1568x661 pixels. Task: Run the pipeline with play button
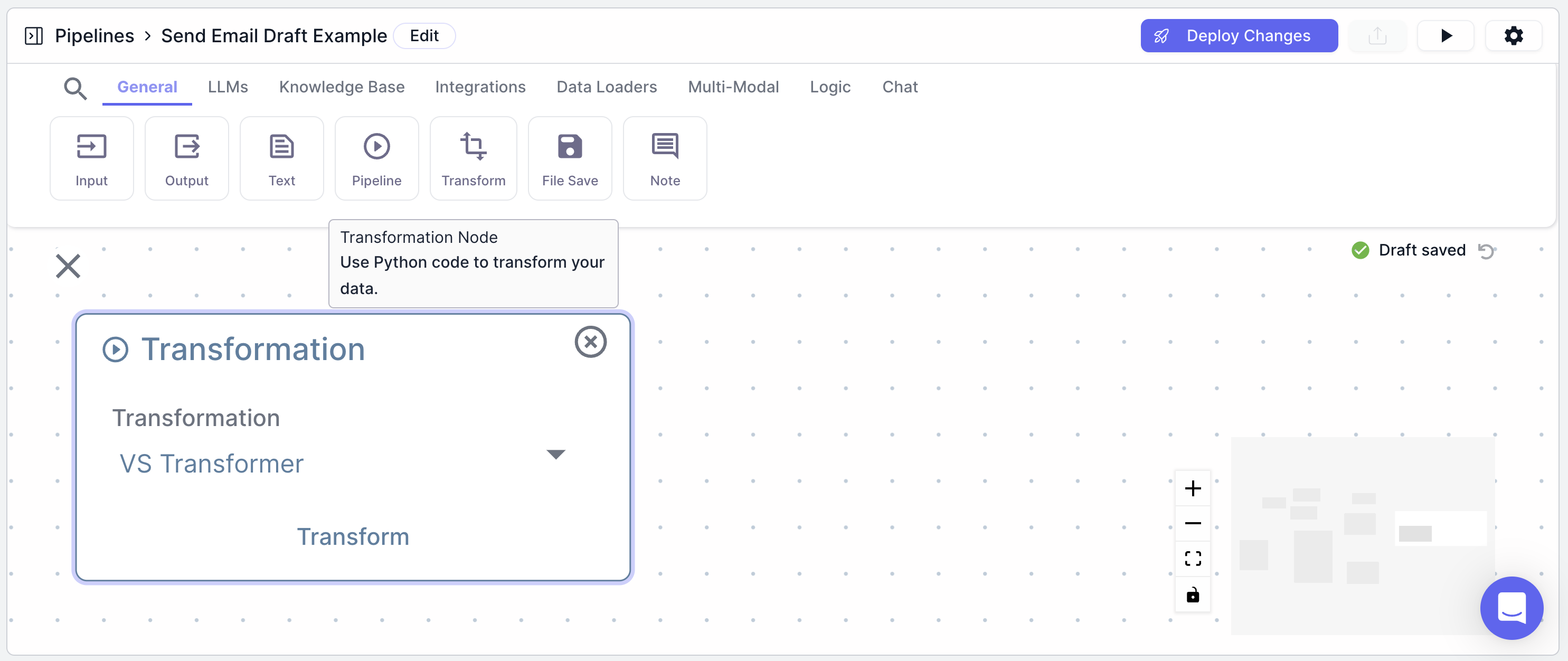pos(1446,36)
